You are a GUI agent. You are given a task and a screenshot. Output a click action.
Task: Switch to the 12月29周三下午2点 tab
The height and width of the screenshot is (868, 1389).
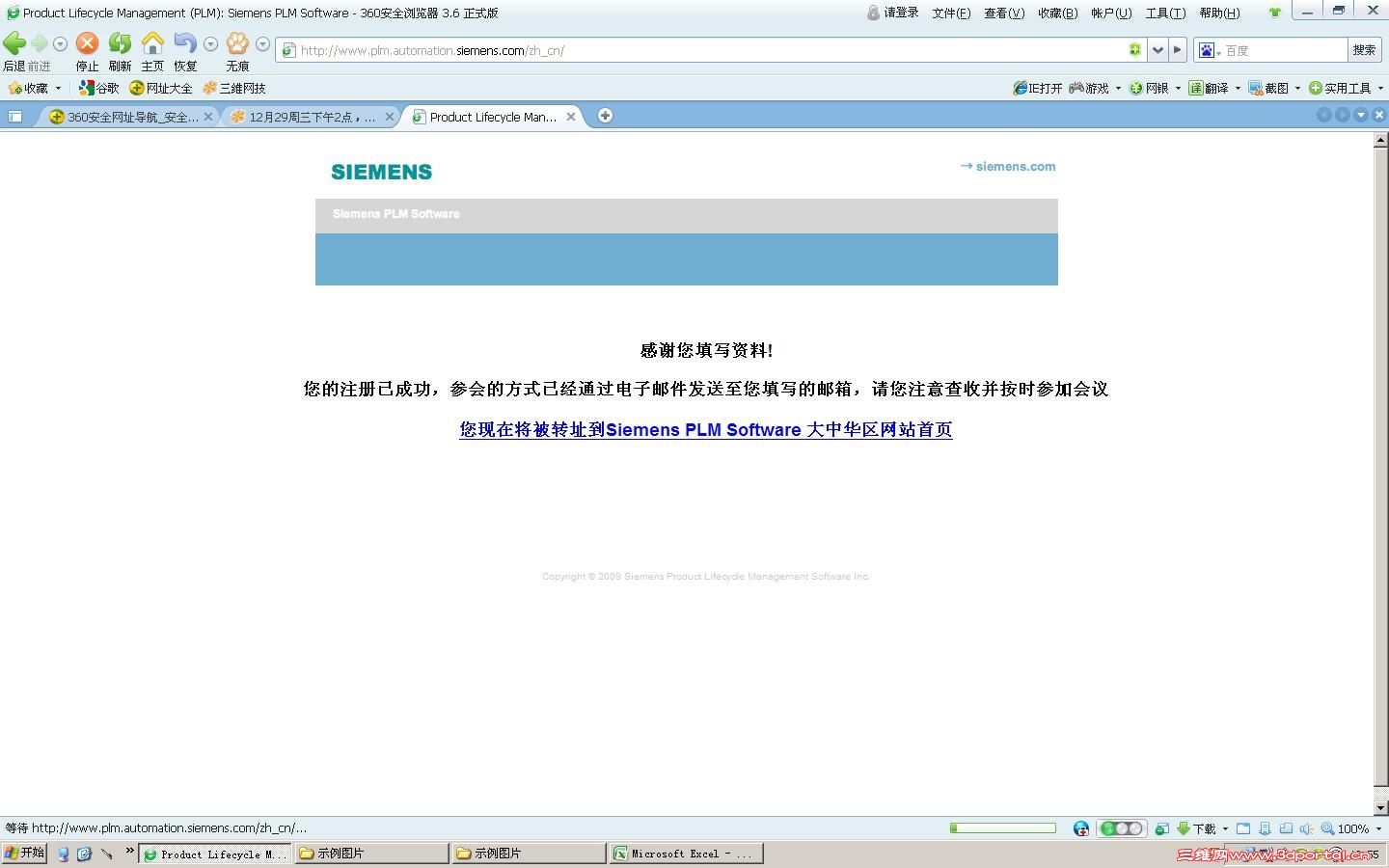308,117
